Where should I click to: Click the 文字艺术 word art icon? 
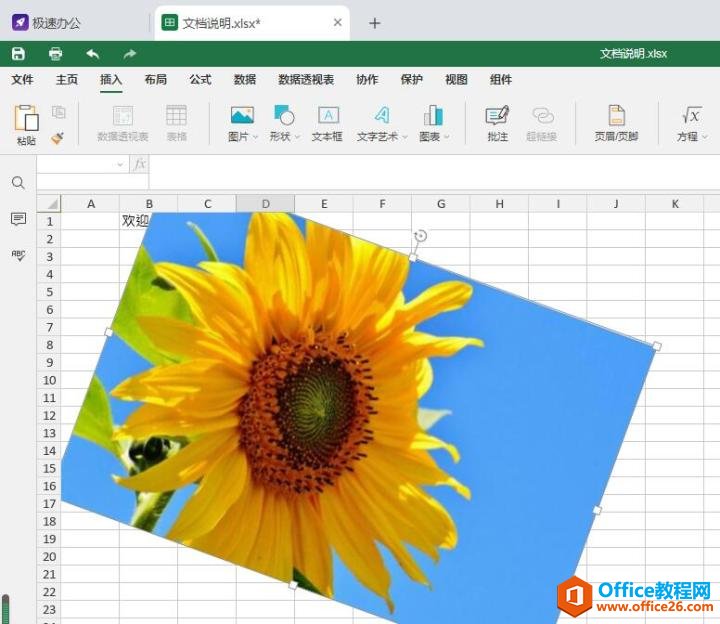(x=382, y=115)
